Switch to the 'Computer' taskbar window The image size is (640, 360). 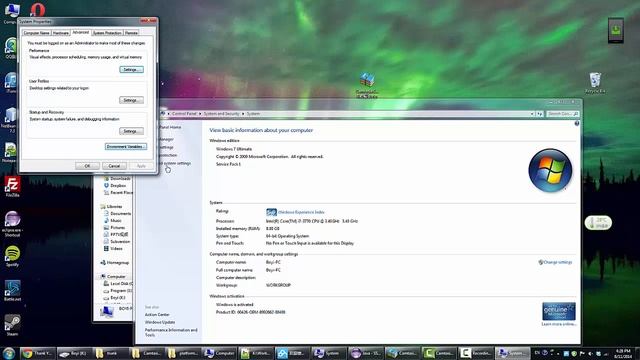(x=220, y=353)
